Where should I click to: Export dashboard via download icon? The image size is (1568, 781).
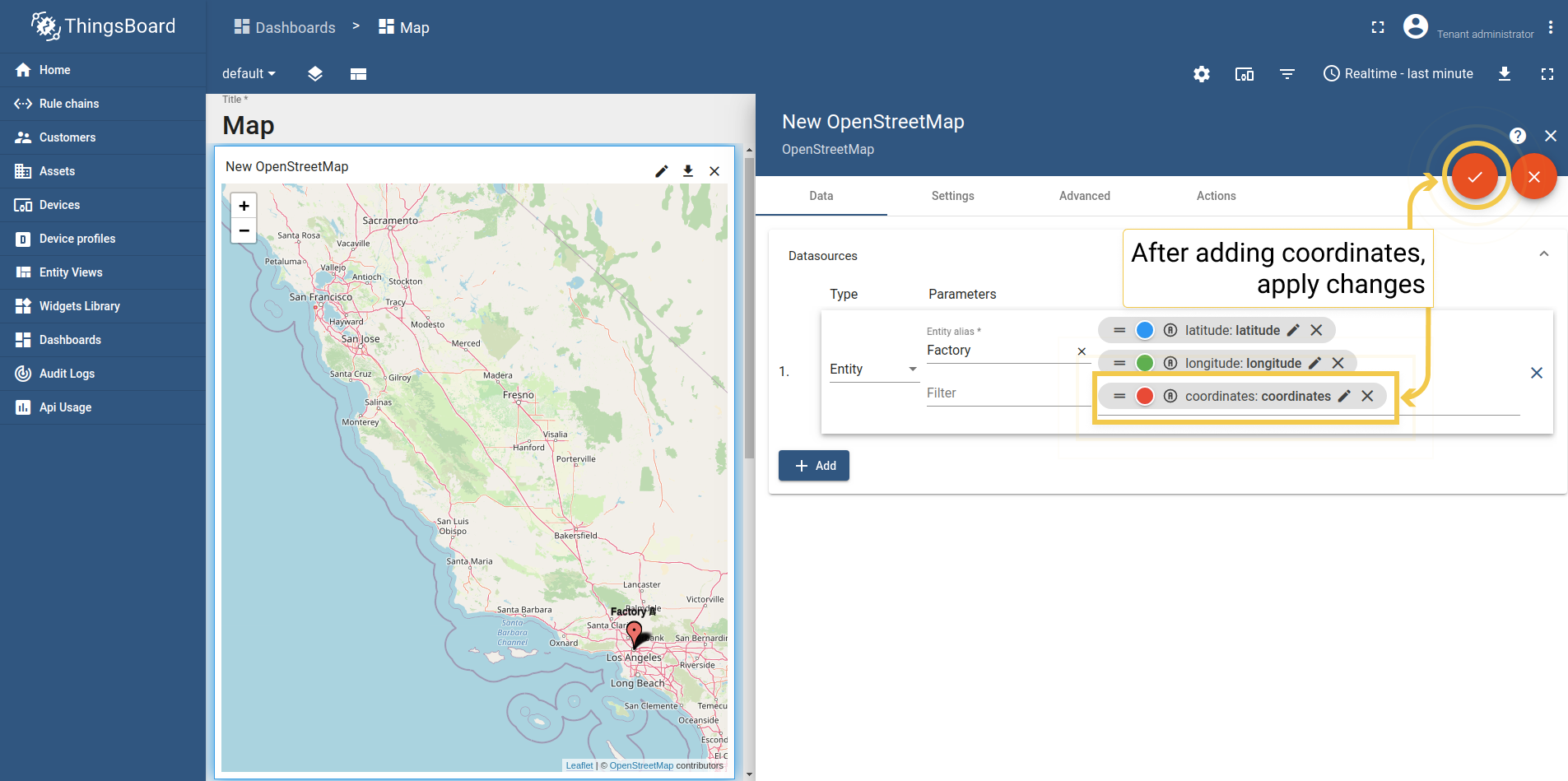pyautogui.click(x=1505, y=74)
